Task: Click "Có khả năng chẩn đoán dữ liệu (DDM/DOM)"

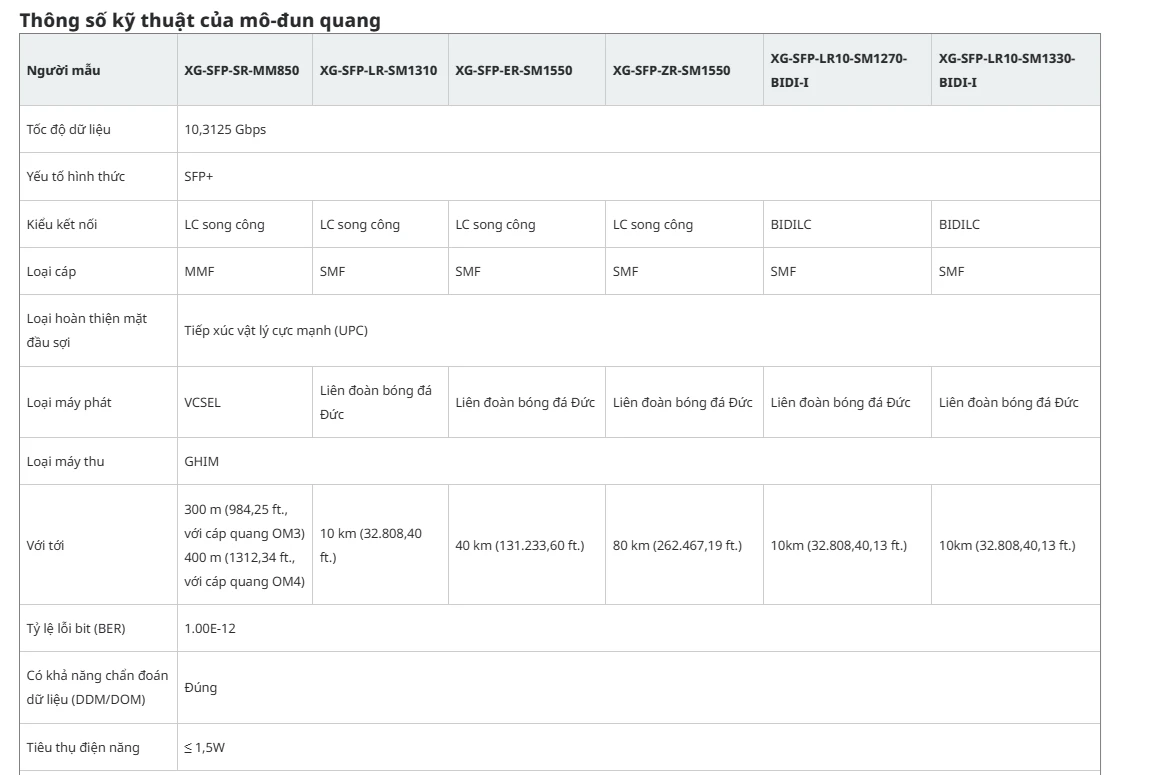Action: tap(98, 688)
